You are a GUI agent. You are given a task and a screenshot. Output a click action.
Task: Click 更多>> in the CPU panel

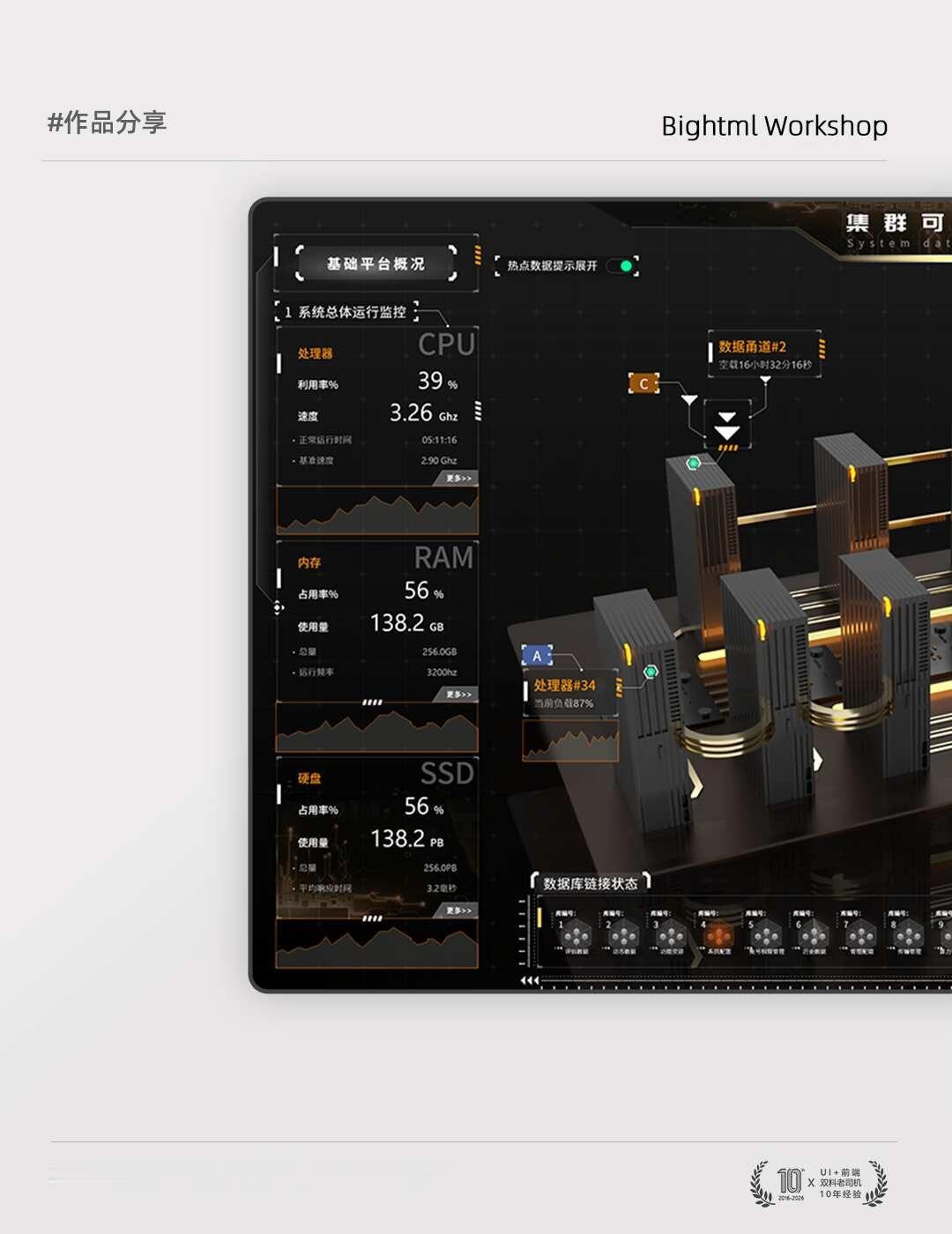tap(457, 478)
